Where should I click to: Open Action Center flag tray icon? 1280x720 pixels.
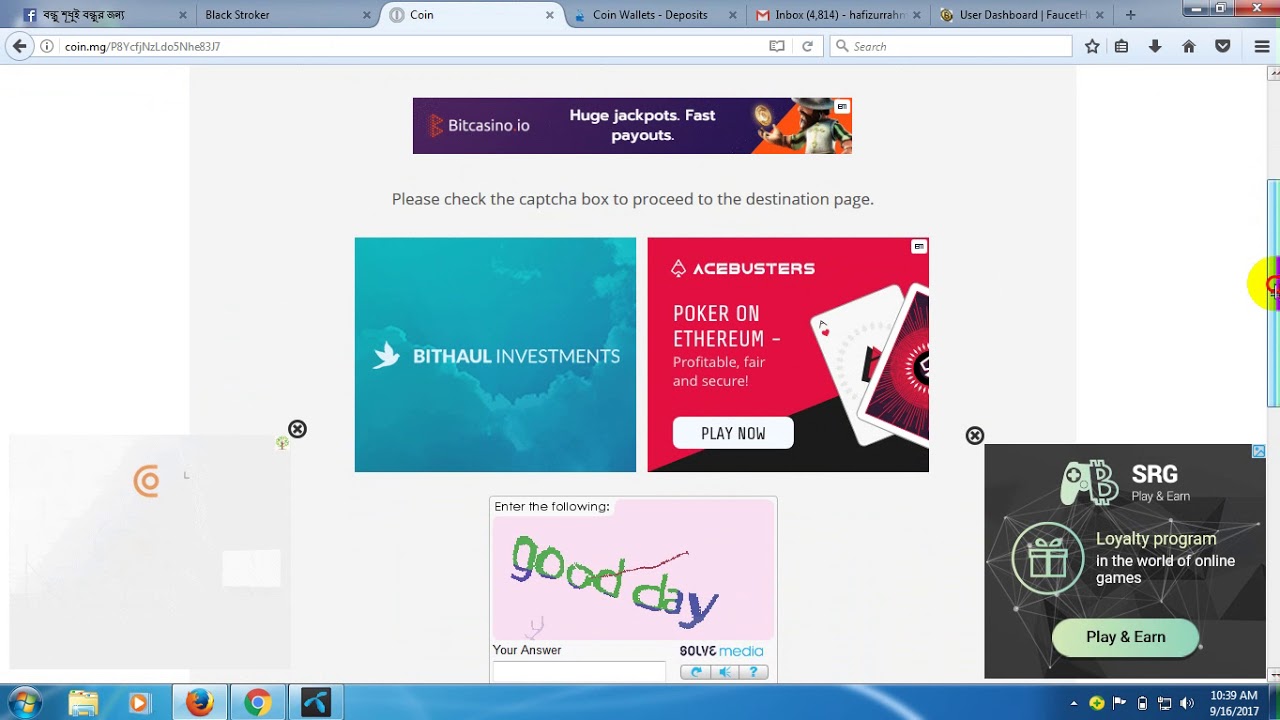click(x=1120, y=703)
